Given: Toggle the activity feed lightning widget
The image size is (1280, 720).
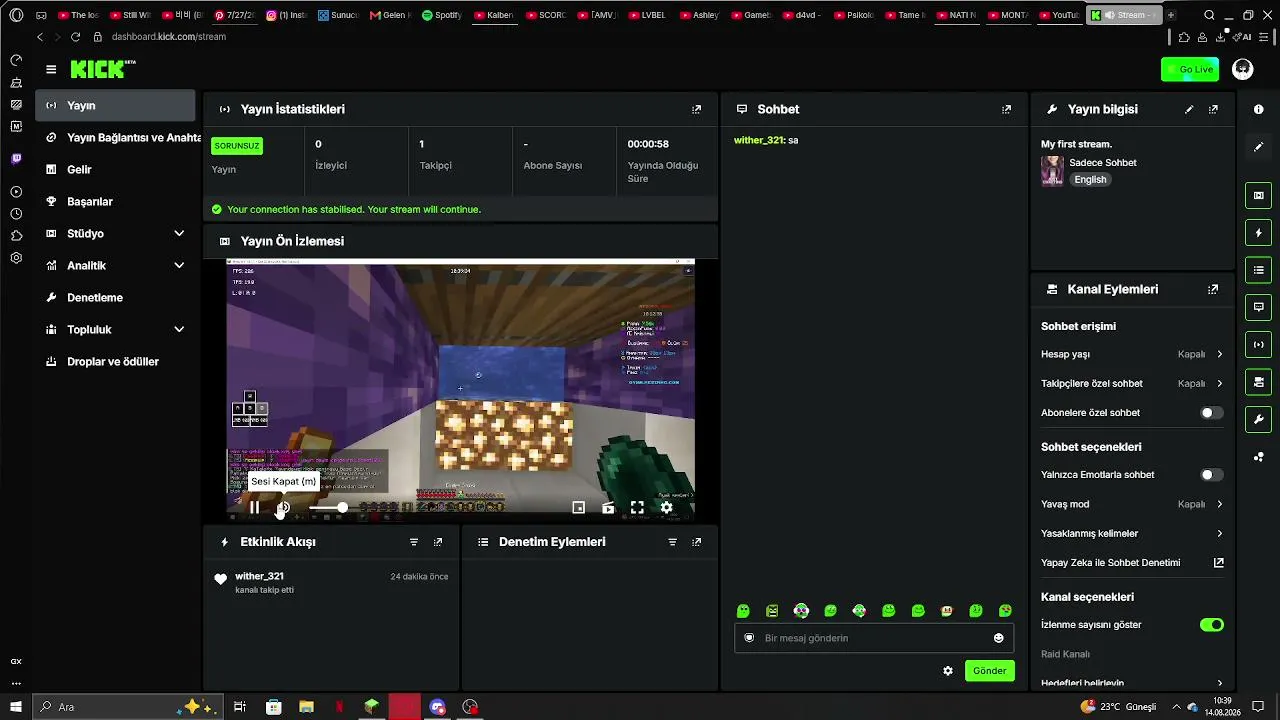Looking at the screenshot, I should 1259,233.
